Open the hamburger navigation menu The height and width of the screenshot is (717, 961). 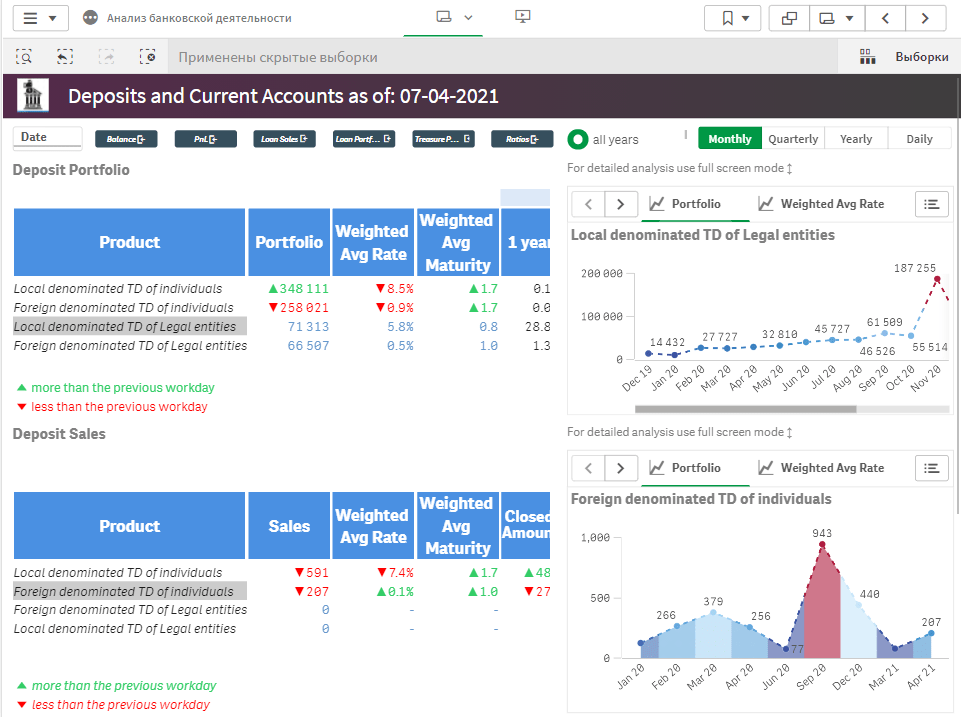tap(40, 18)
